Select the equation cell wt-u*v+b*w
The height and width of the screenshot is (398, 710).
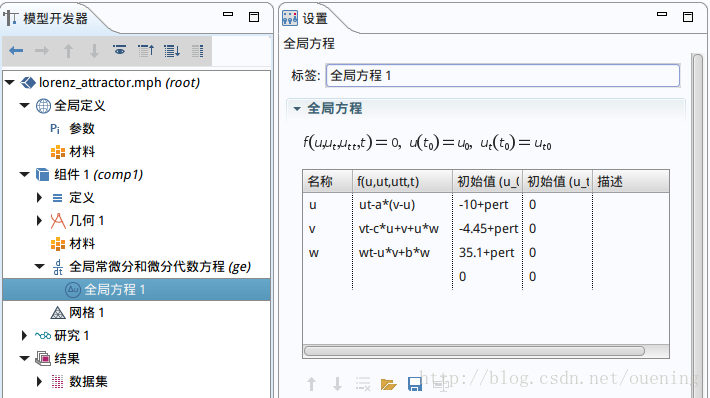[402, 252]
